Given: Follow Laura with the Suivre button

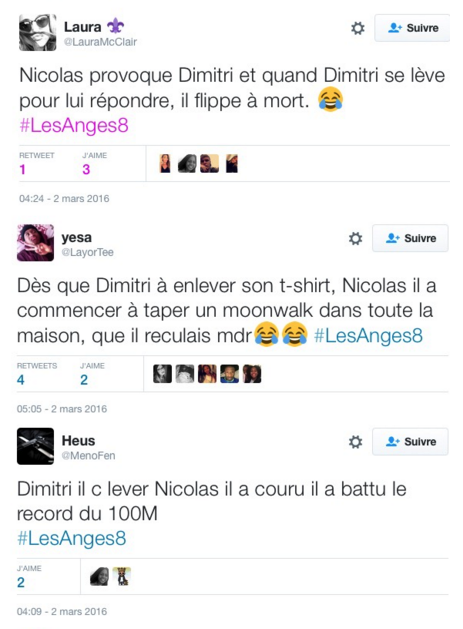Looking at the screenshot, I should [412, 28].
